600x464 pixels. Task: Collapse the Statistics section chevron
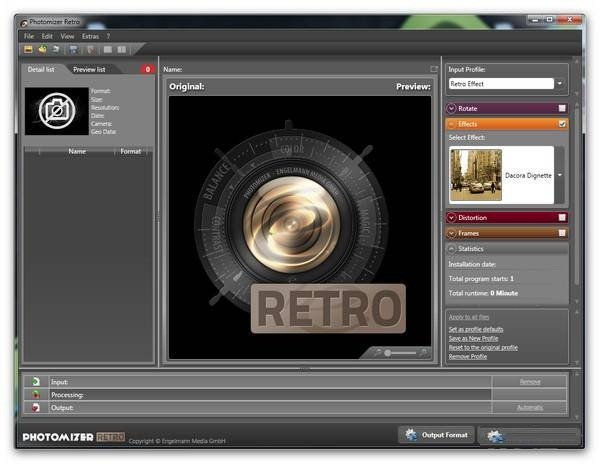point(452,249)
